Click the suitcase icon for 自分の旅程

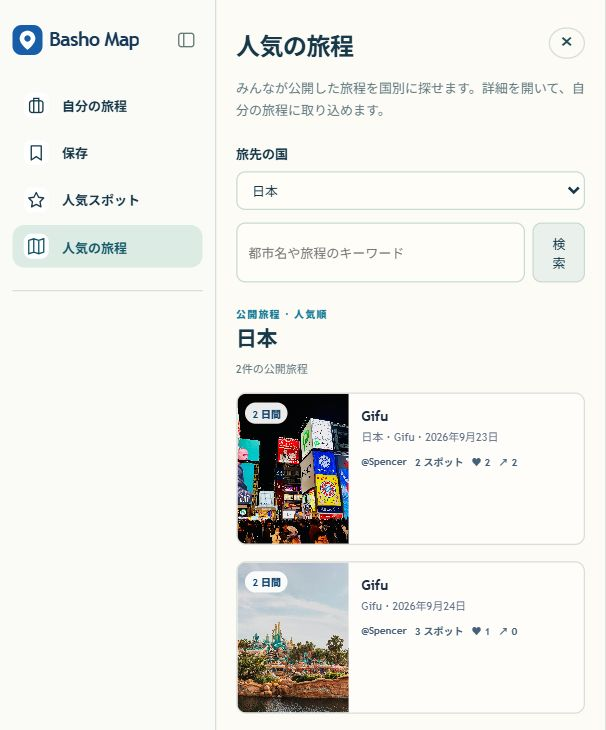36,106
